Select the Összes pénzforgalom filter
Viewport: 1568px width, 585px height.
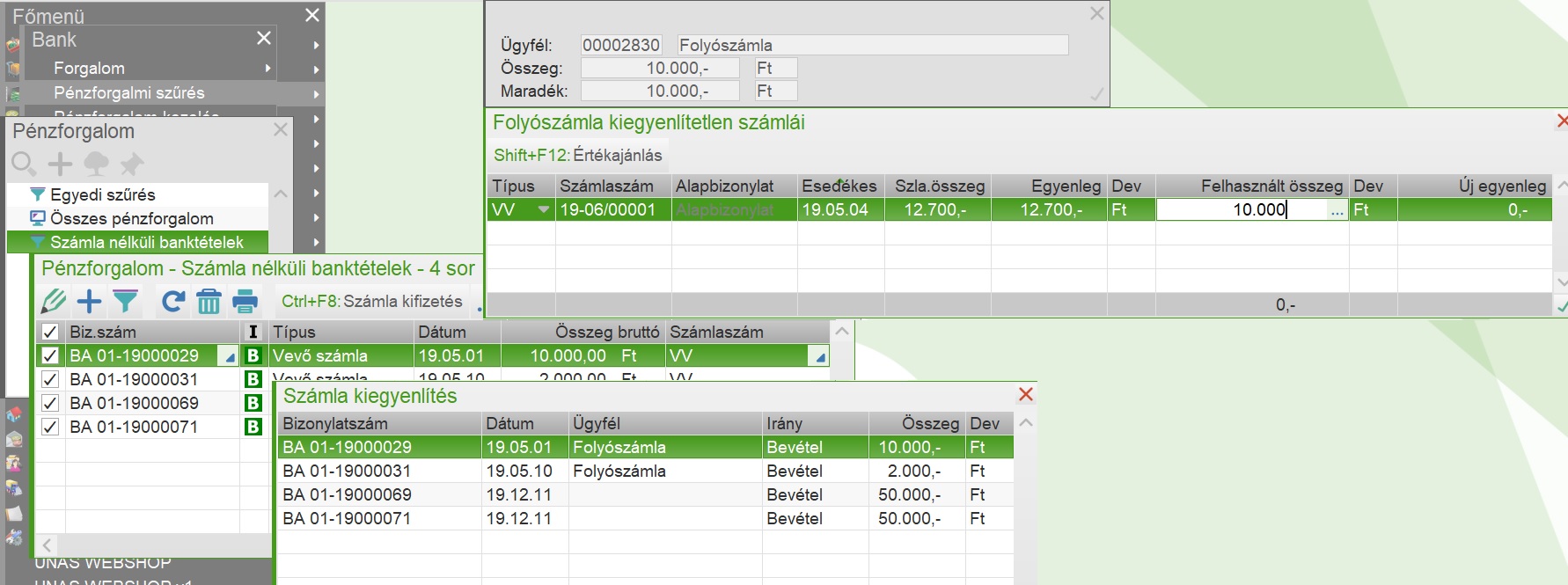click(x=131, y=218)
